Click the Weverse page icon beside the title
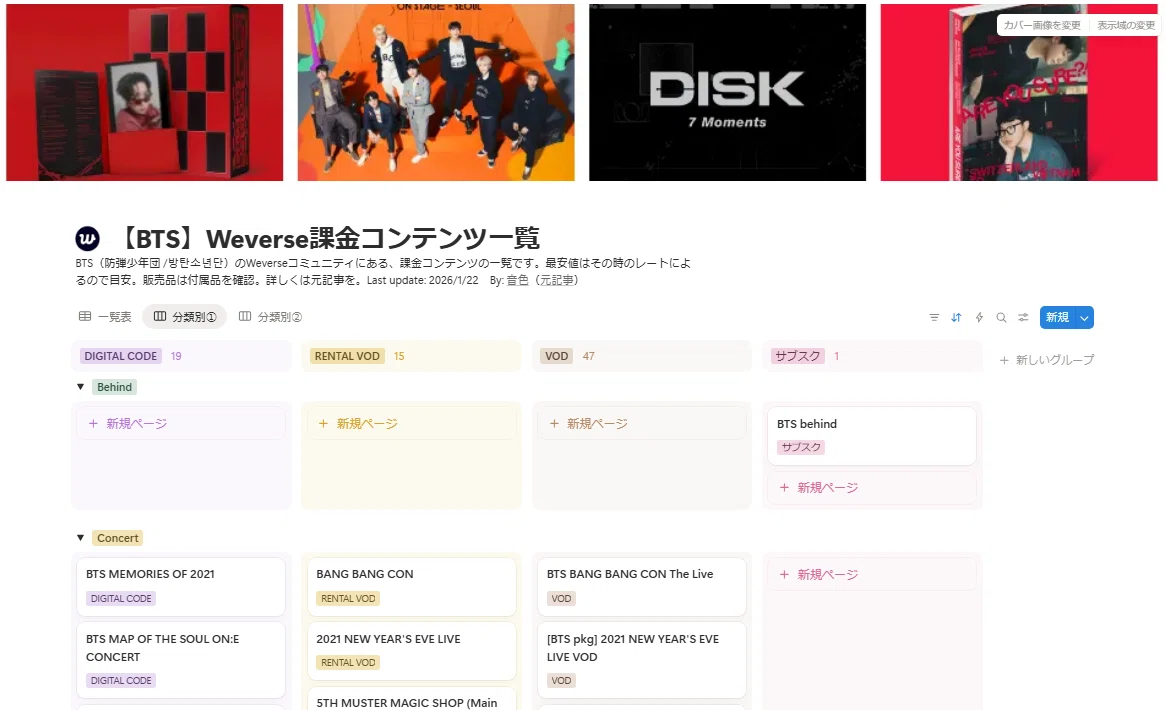Viewport: 1166px width, 710px height. tap(88, 239)
